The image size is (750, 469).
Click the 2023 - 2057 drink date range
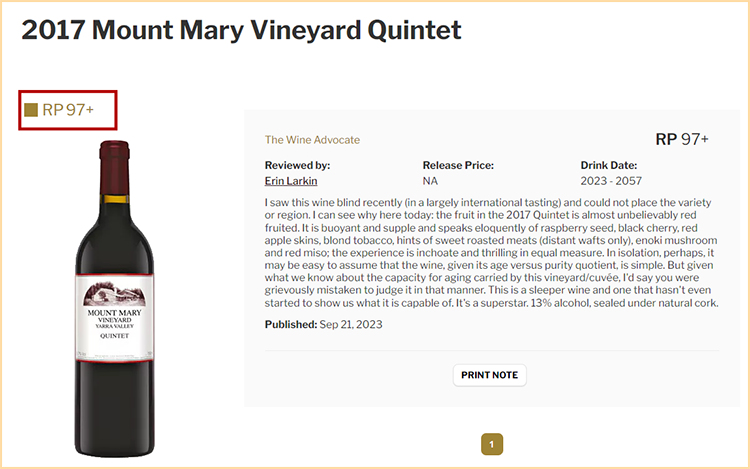(x=611, y=181)
